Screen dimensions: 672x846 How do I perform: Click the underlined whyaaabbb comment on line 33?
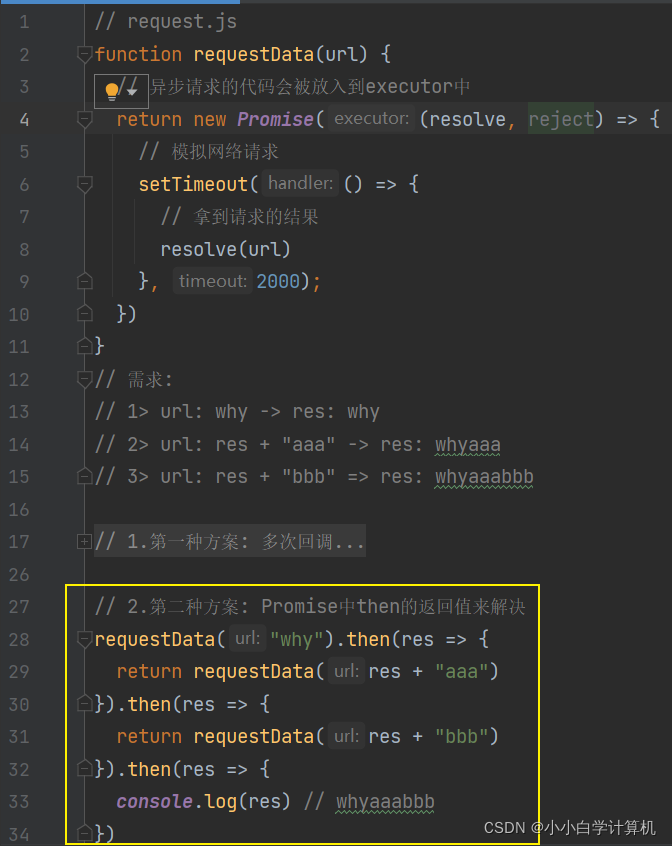click(385, 802)
